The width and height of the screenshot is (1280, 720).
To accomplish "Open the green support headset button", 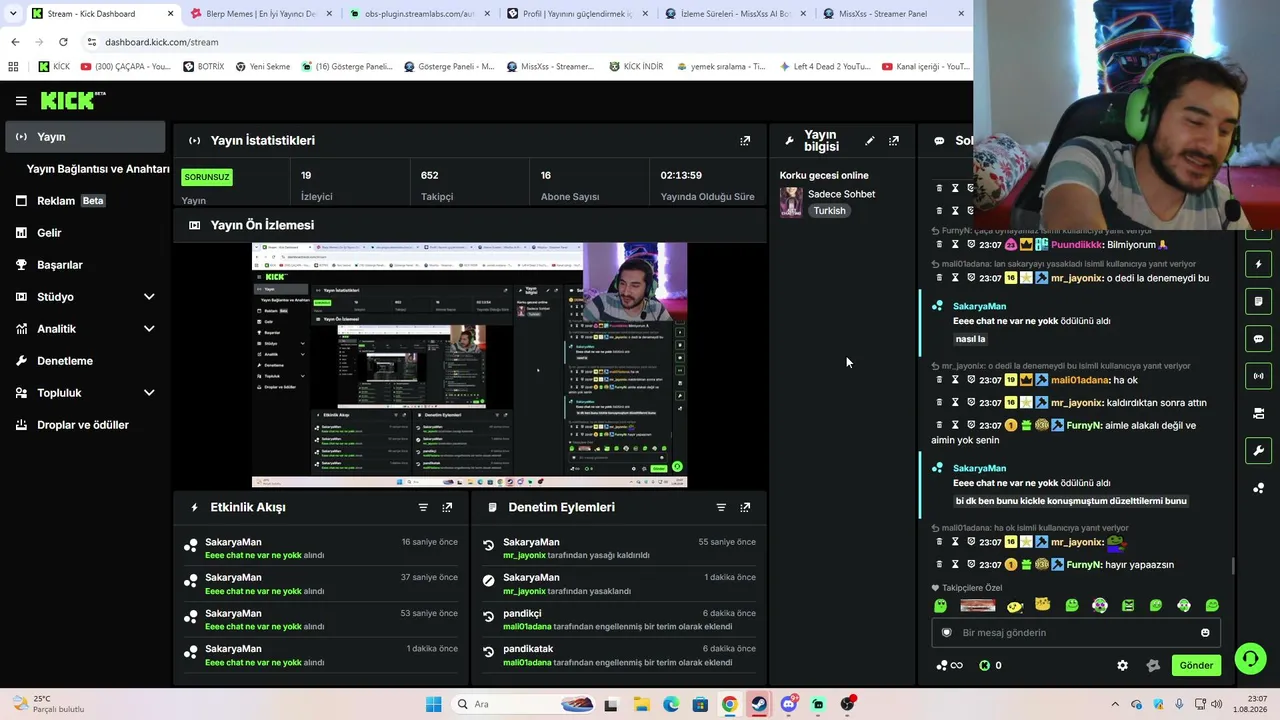I will coord(1250,658).
